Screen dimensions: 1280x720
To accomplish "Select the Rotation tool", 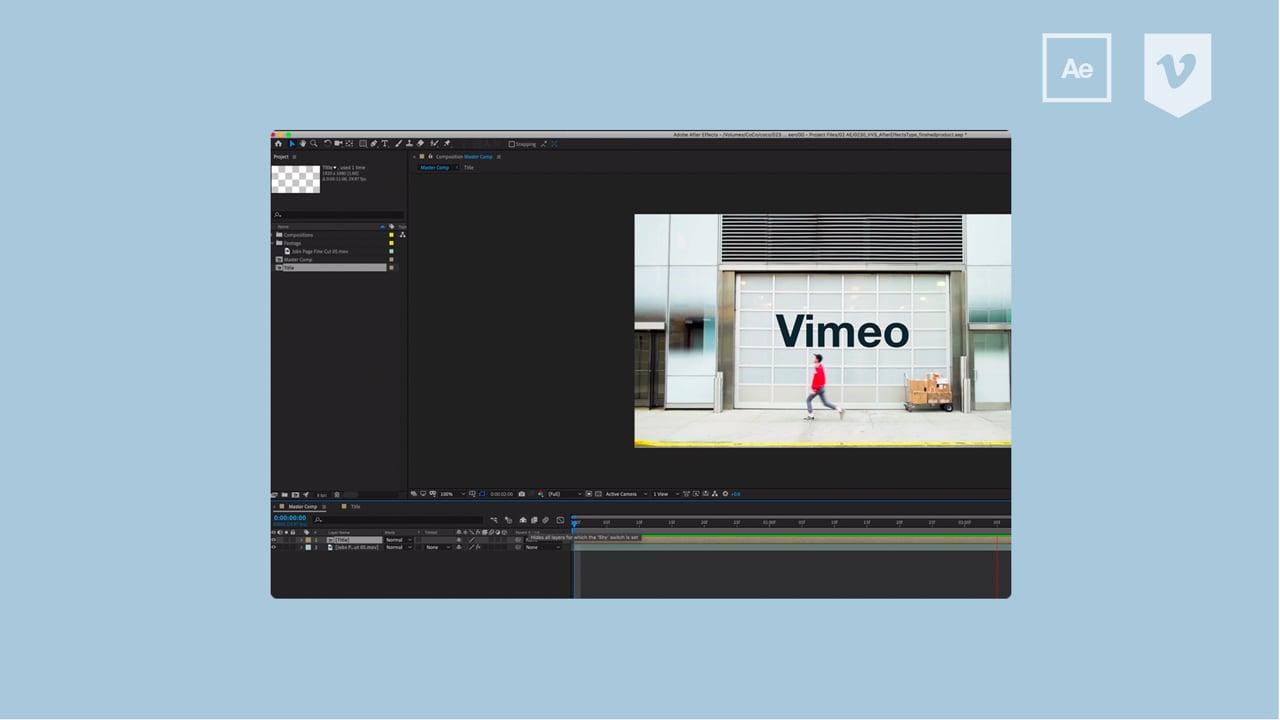I will pyautogui.click(x=327, y=144).
